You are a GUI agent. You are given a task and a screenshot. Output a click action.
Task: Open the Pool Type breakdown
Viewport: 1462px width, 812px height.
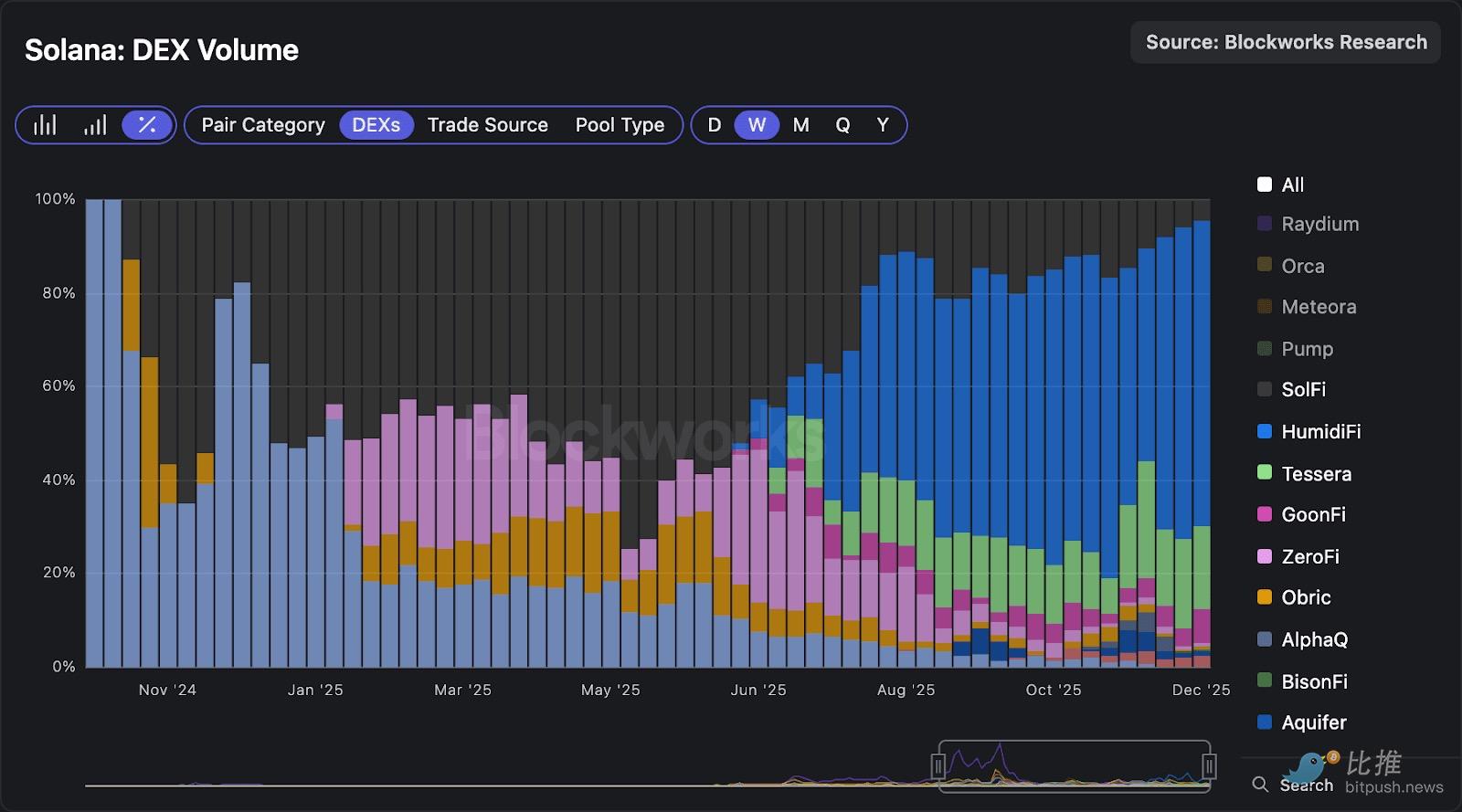(x=620, y=125)
